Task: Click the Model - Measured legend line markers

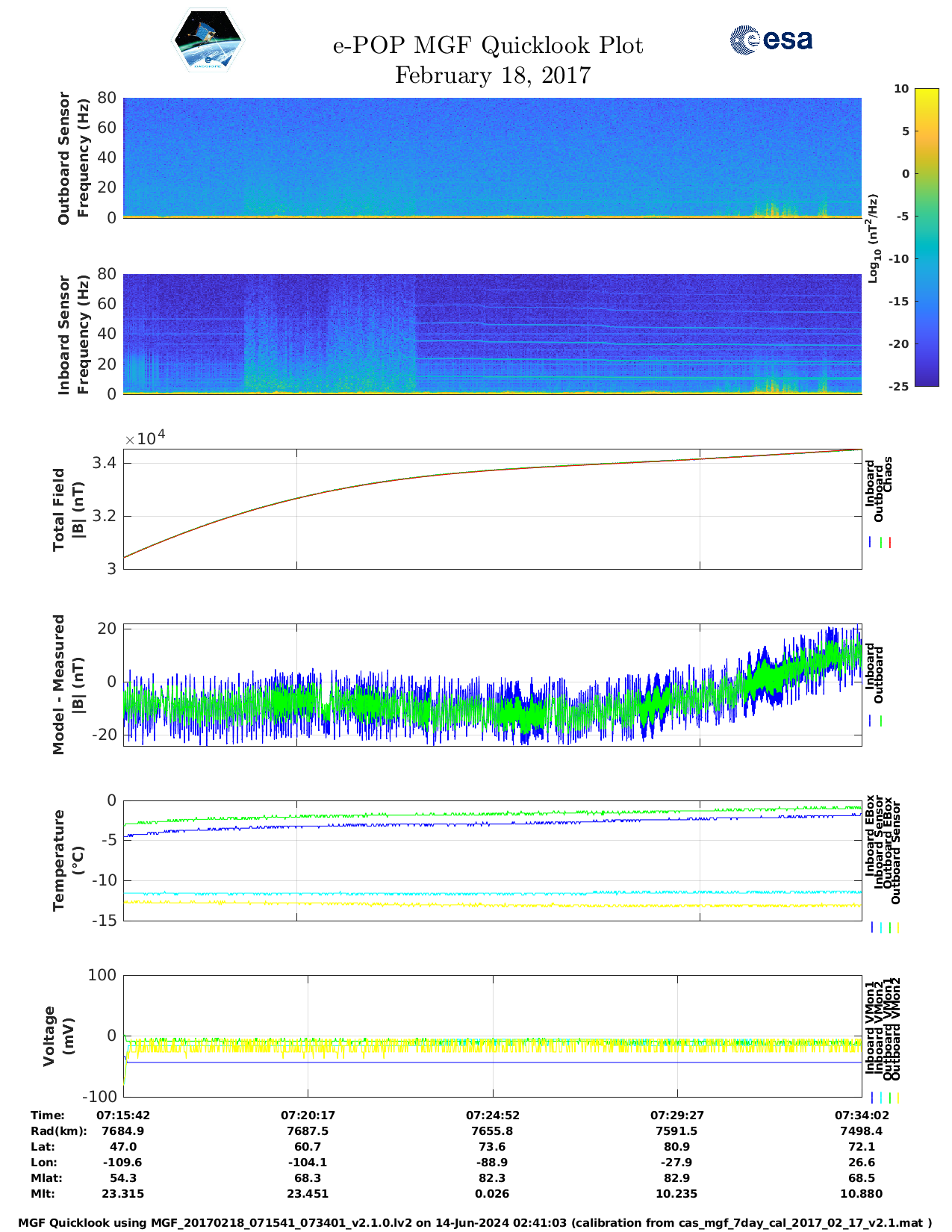Action: pos(876,721)
